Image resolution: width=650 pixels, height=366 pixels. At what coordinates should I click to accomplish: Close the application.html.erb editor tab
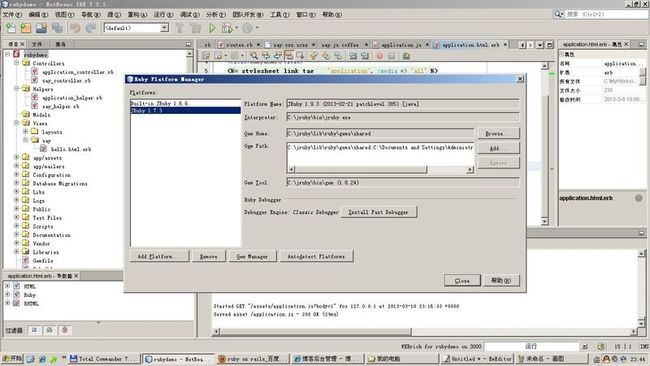(506, 44)
